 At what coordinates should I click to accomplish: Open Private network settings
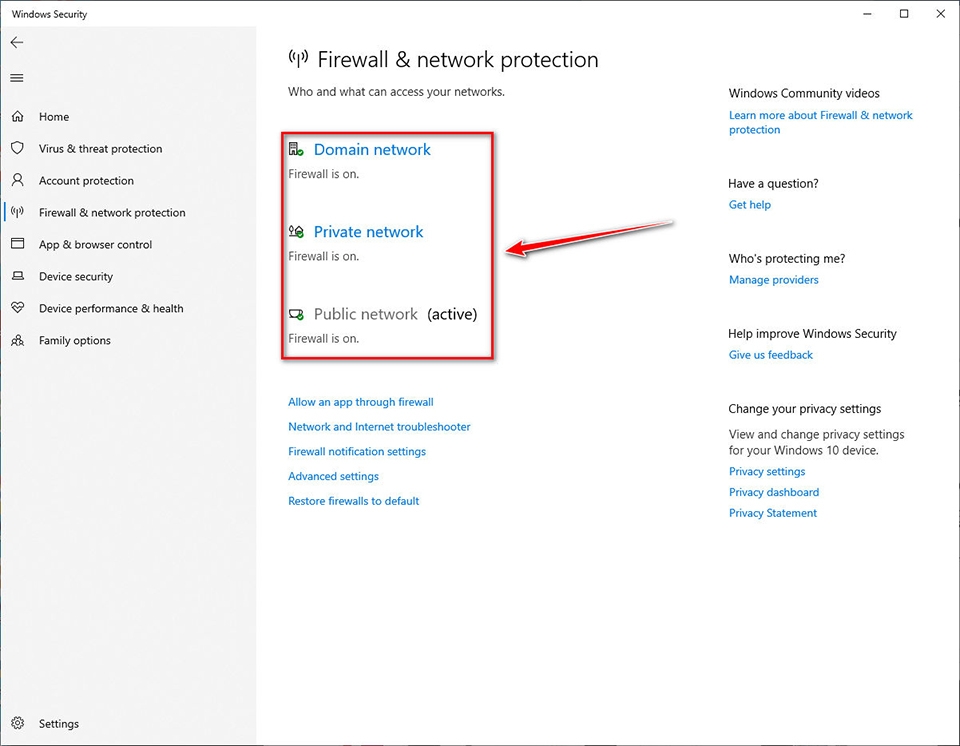tap(368, 231)
